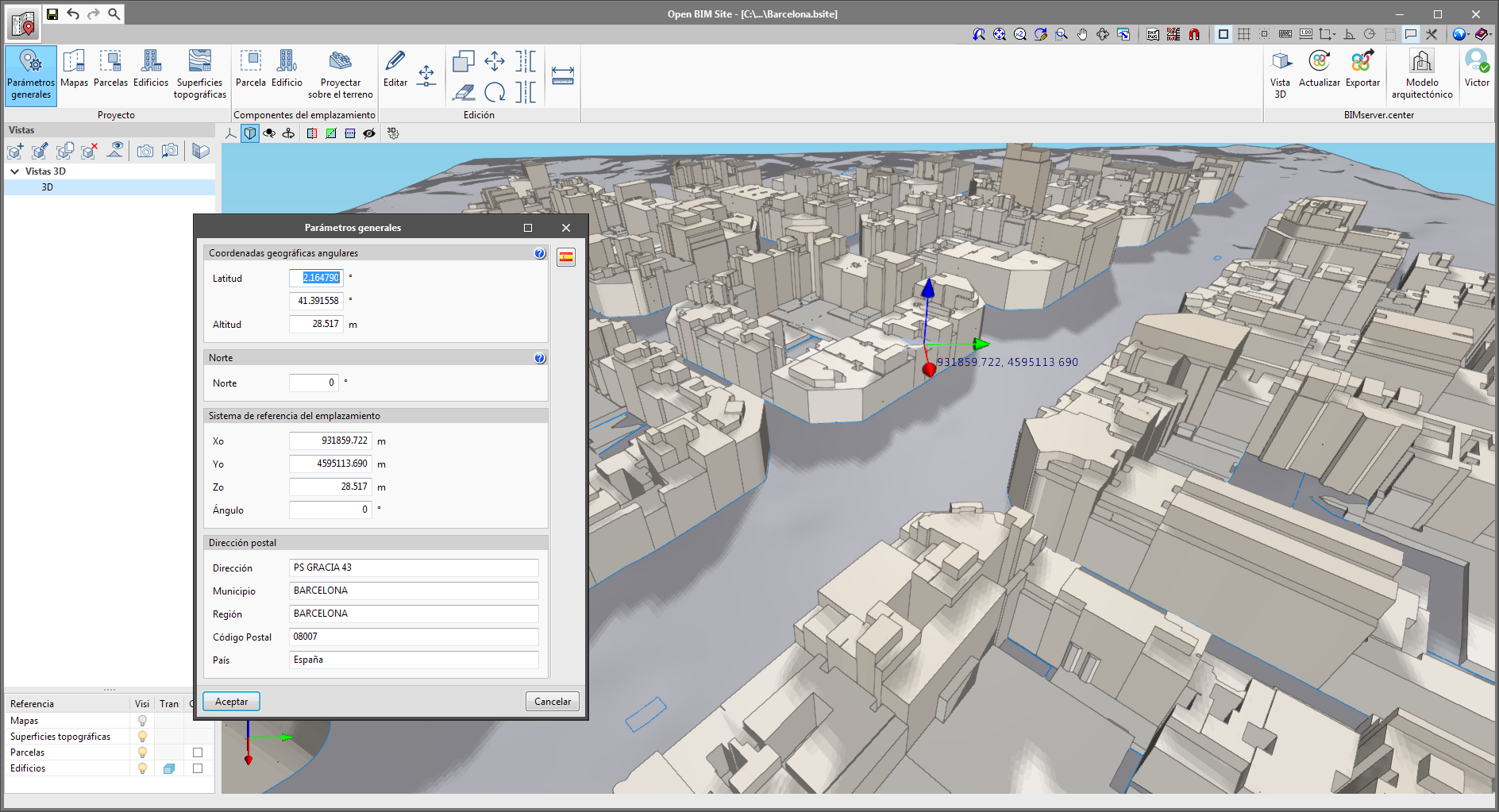Select the 3D view in Vistas tree
The width and height of the screenshot is (1499, 812).
point(48,187)
